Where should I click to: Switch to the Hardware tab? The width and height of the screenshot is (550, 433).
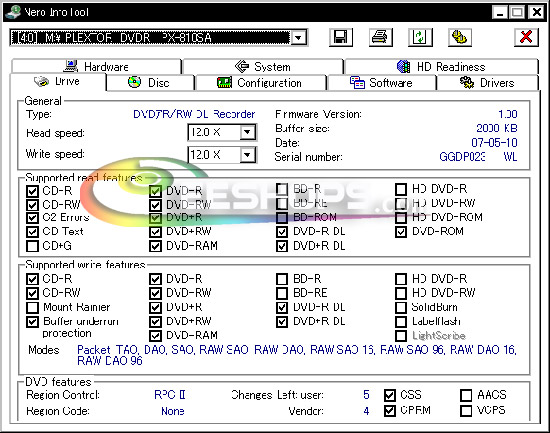tap(96, 66)
